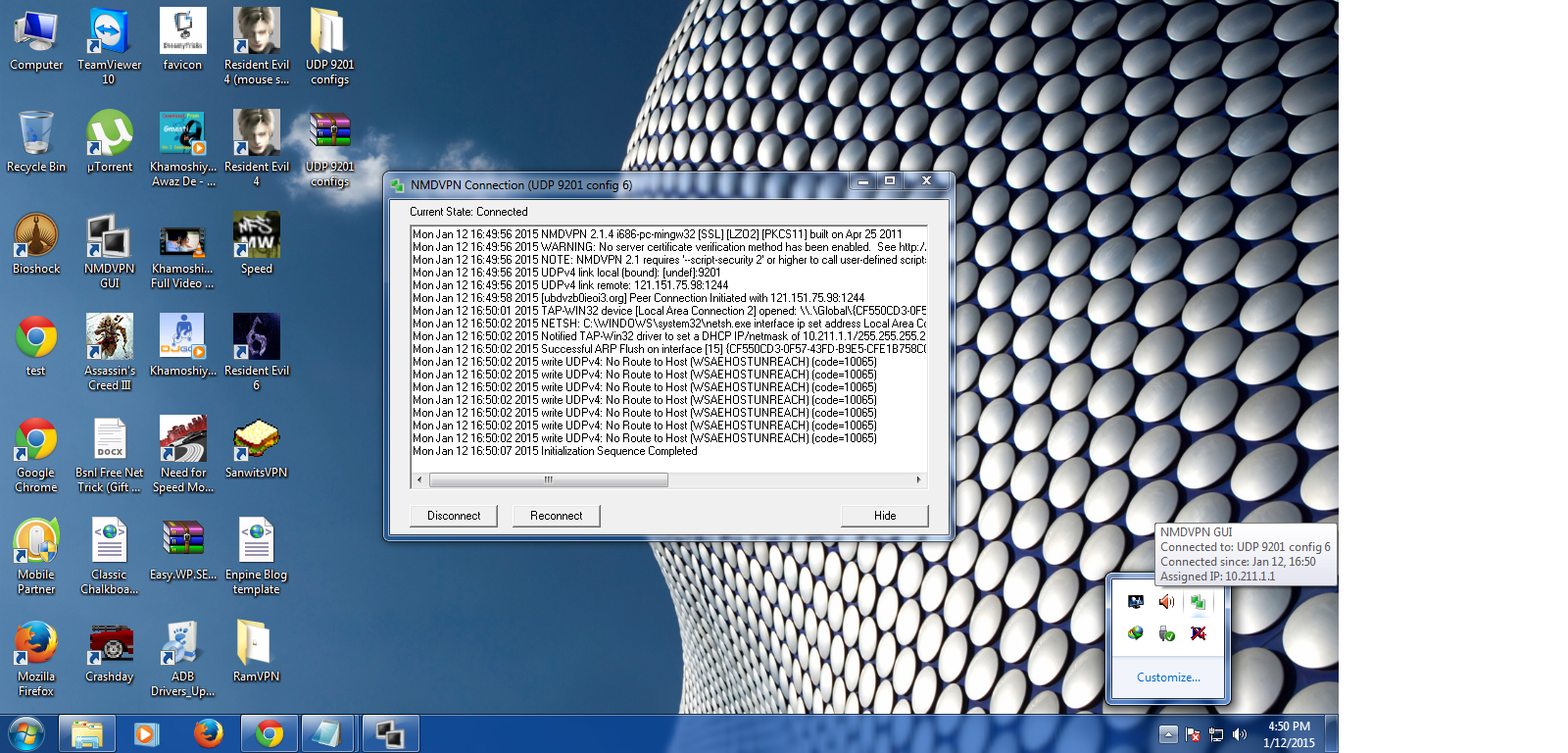Viewport: 1568px width, 753px height.
Task: Select the UDP 9201 configs WinRAR archive
Action: (329, 147)
